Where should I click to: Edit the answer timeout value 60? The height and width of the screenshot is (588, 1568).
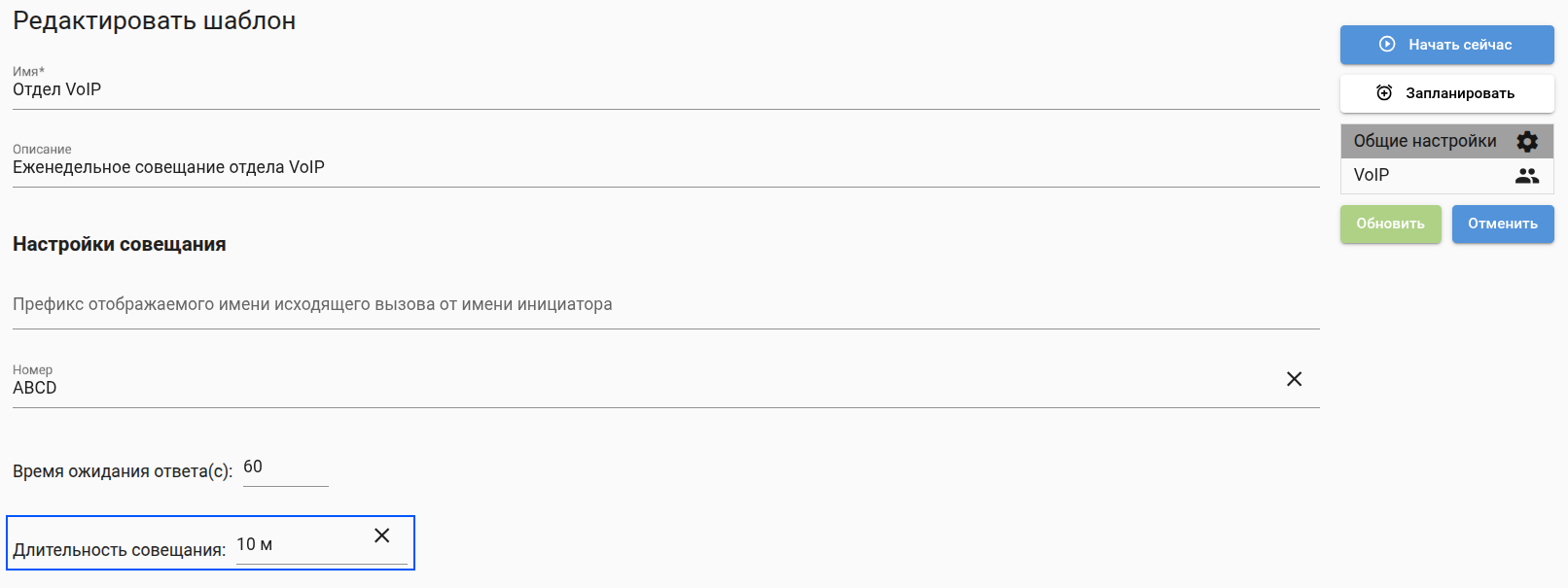(x=284, y=467)
